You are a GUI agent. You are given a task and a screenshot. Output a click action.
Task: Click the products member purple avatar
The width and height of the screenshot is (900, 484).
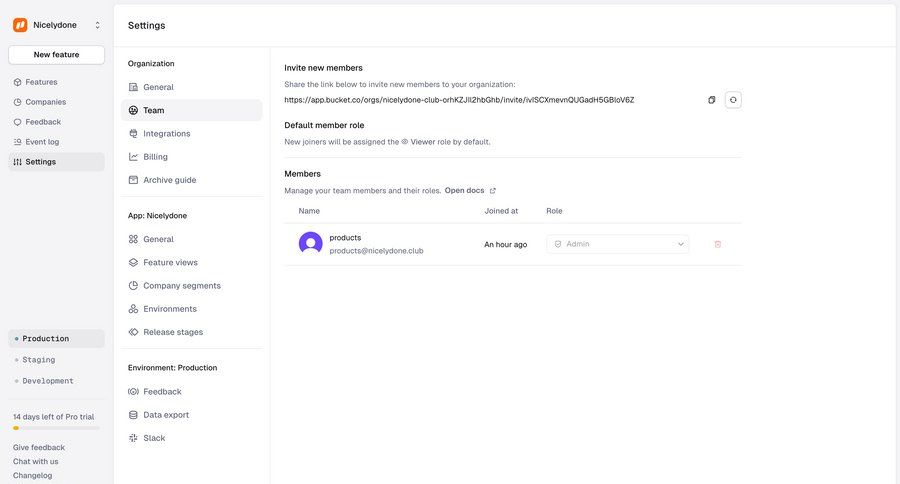tap(311, 243)
